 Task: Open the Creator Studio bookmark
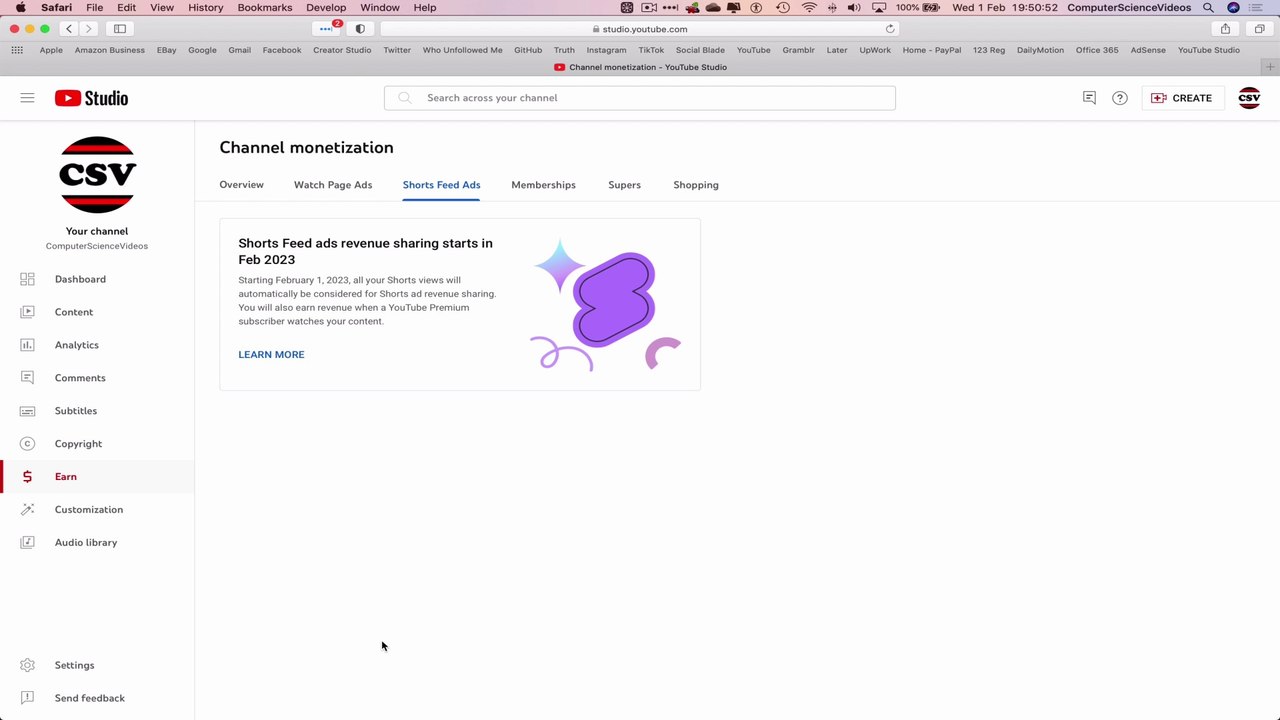tap(342, 50)
